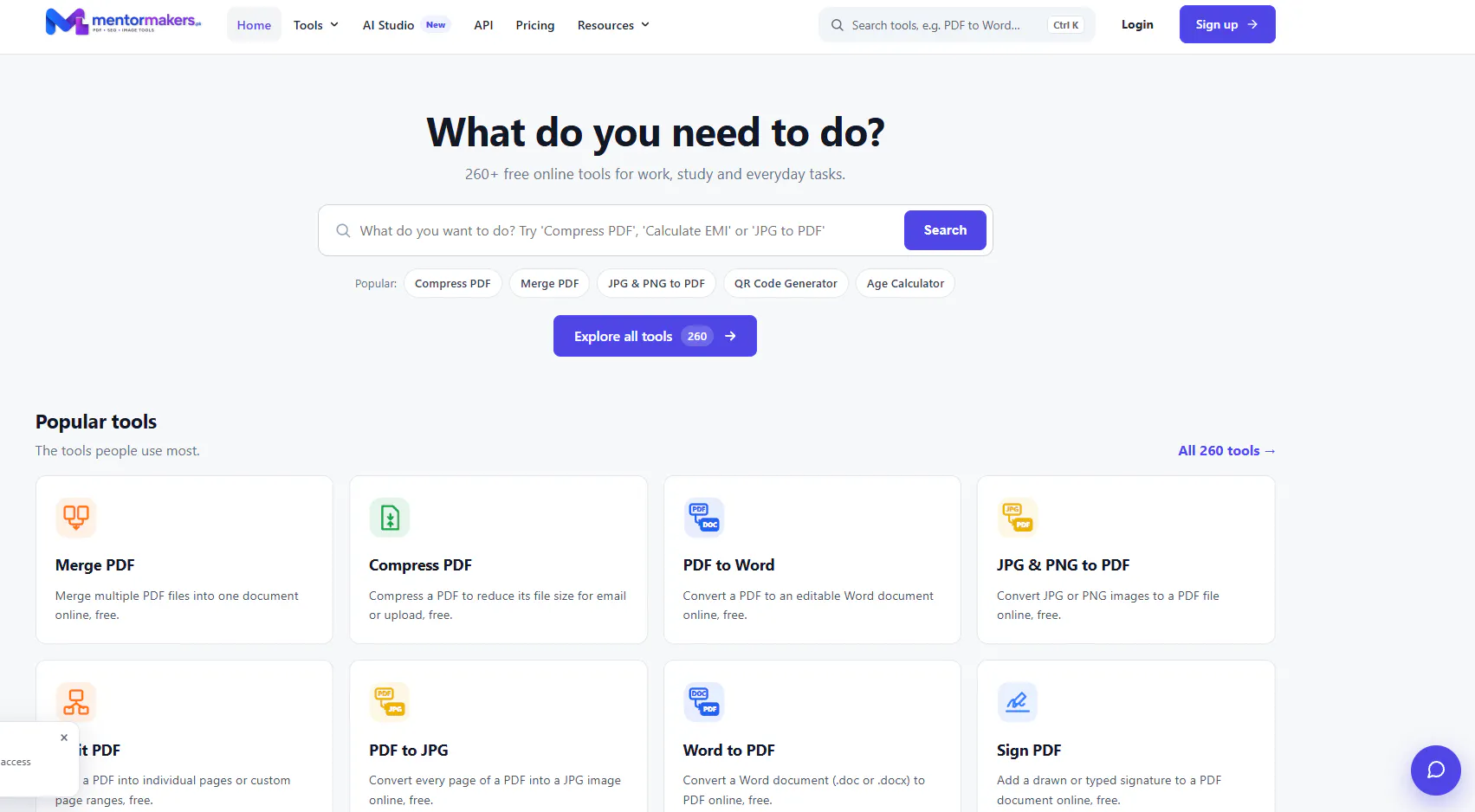The image size is (1475, 812).
Task: Open the API page
Action: tap(483, 25)
